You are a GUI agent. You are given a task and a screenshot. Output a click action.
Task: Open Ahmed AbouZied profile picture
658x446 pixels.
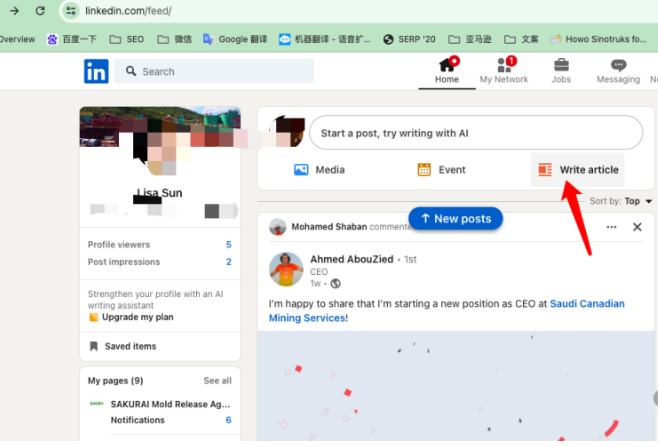(x=286, y=269)
